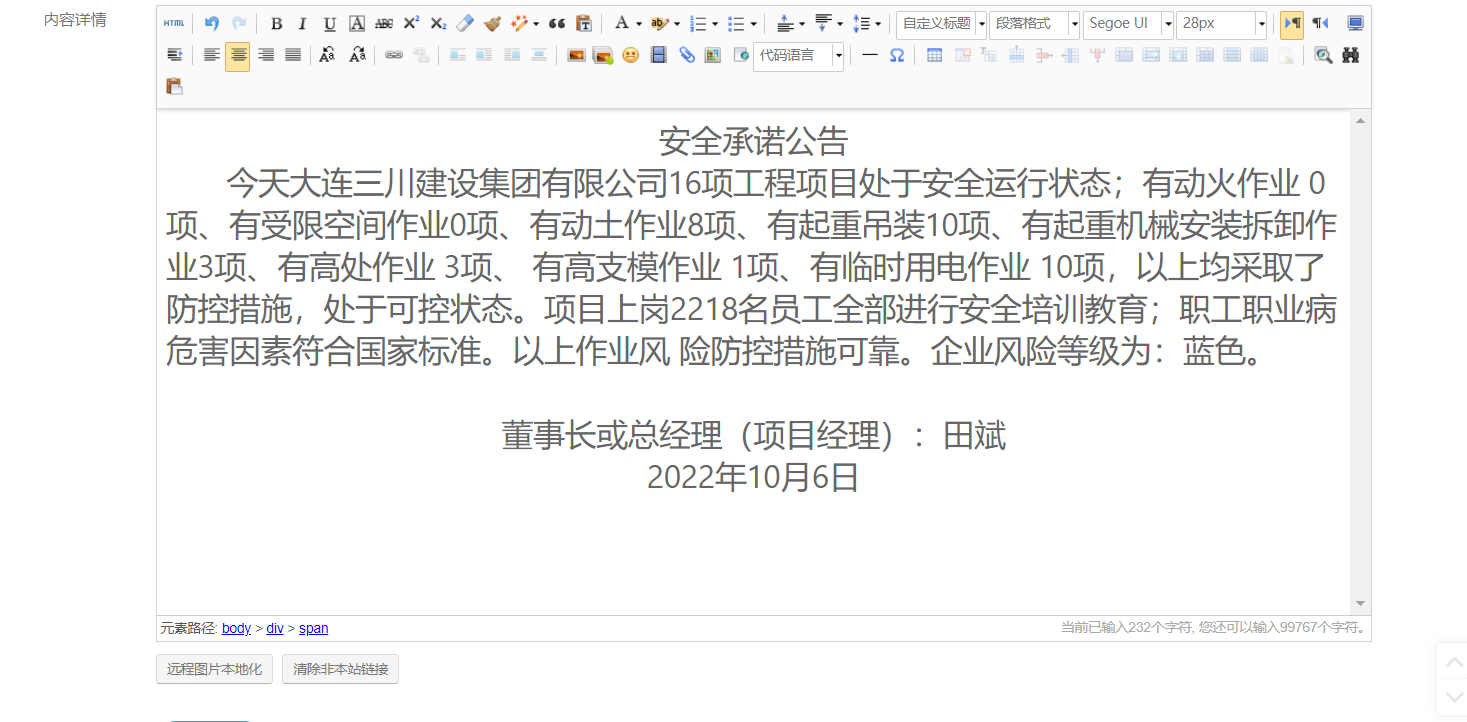Open spacing-before-paragraph dropdown

(x=802, y=24)
